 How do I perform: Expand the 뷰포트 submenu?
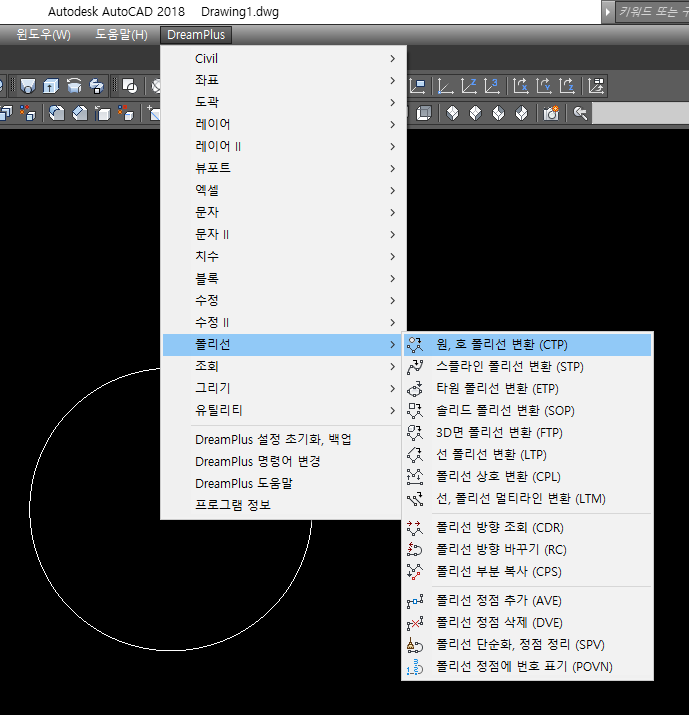tap(283, 168)
